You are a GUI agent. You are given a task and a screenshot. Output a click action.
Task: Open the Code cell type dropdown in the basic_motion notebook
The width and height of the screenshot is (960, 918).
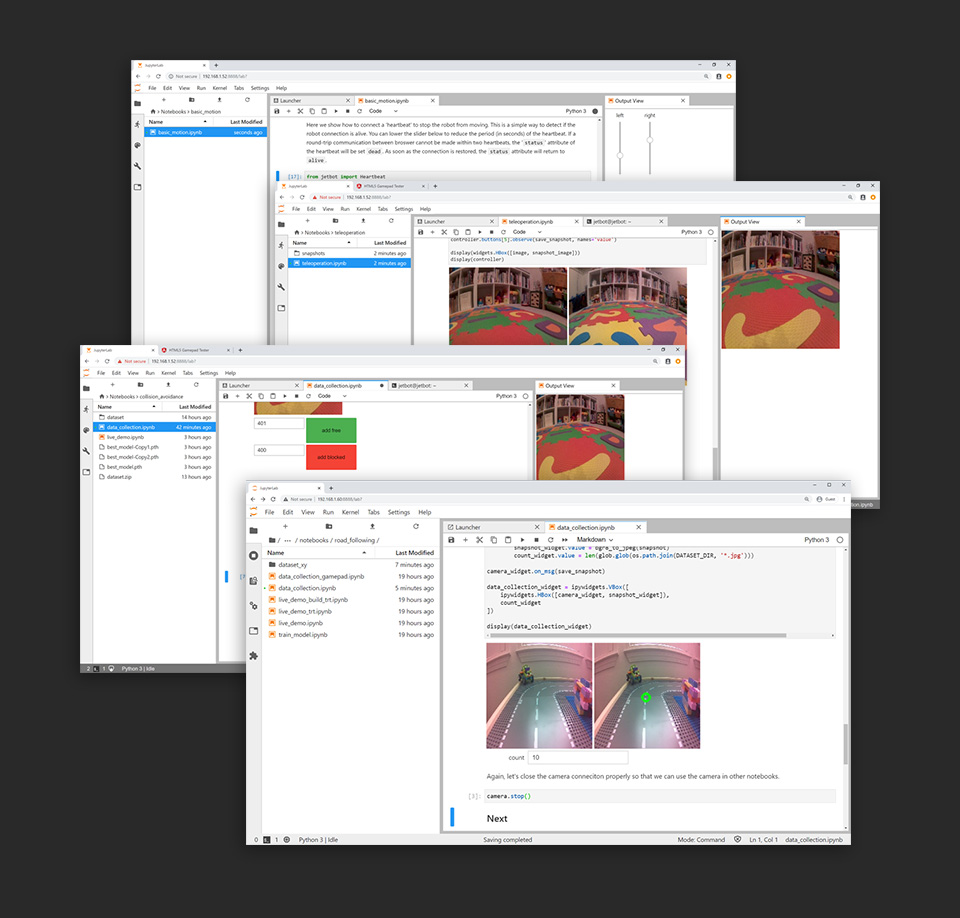377,111
